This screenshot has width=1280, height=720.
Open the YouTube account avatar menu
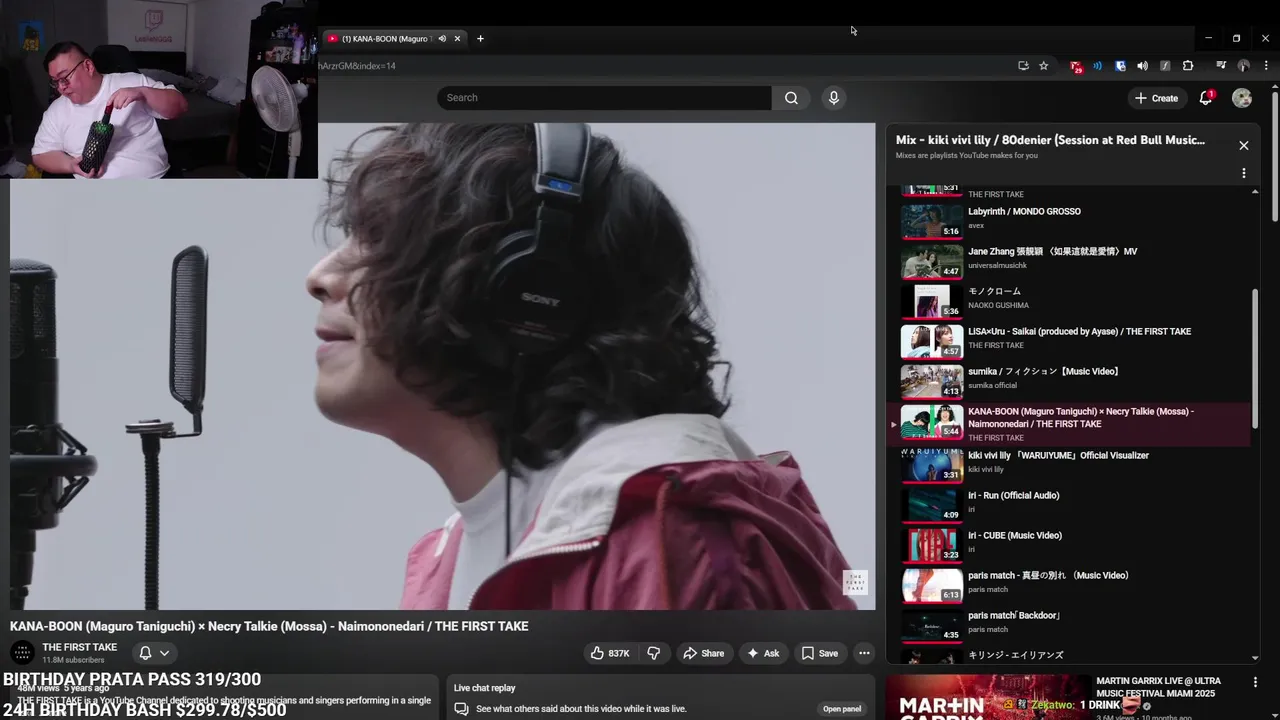(x=1242, y=98)
